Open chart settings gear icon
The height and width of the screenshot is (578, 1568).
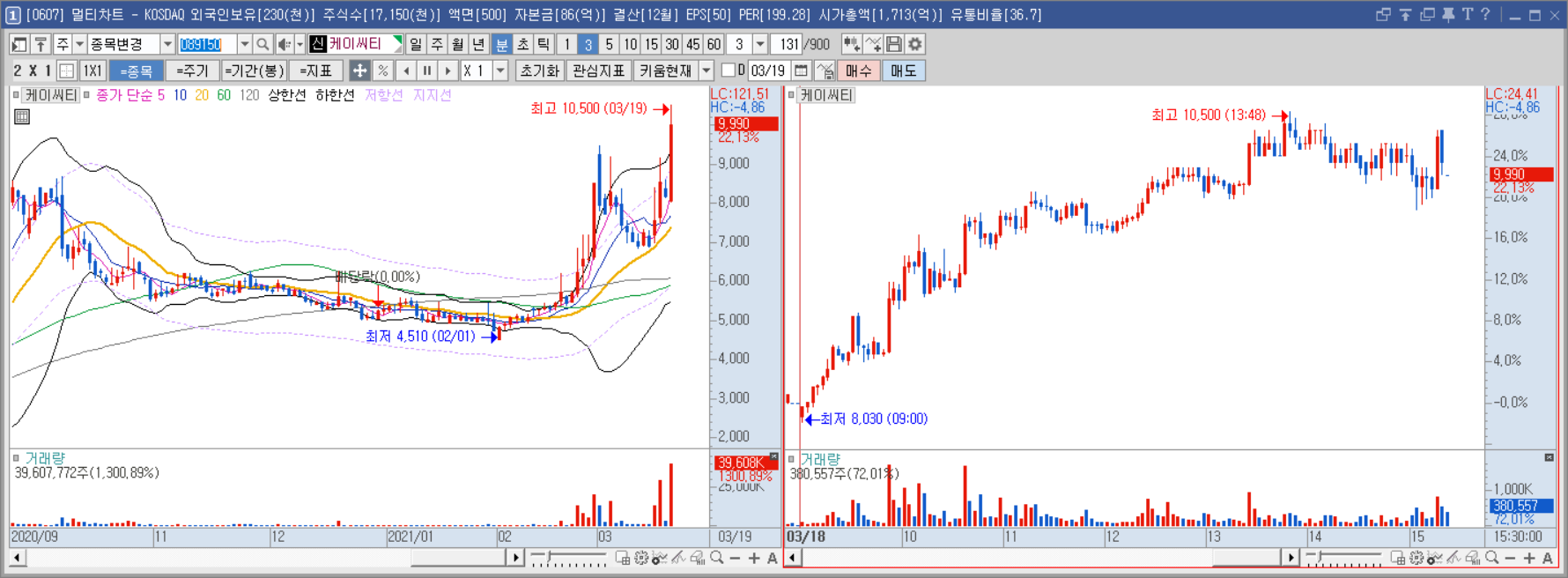tap(915, 44)
